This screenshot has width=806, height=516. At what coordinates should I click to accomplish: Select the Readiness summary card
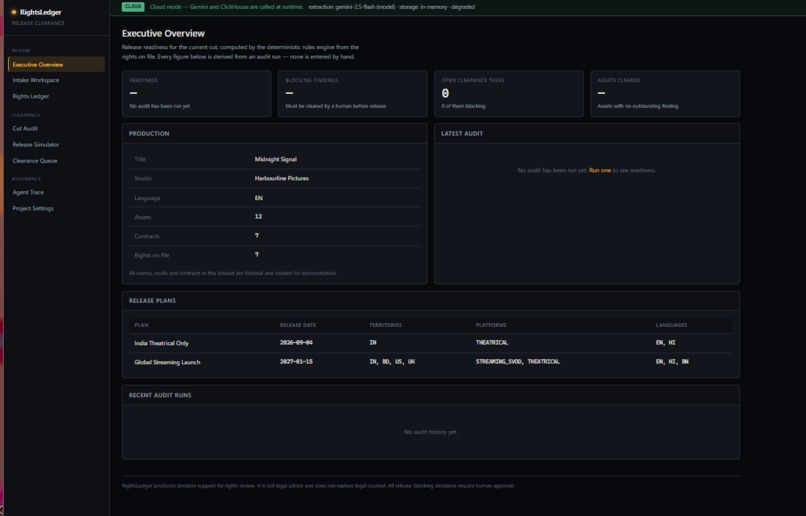[x=196, y=94]
